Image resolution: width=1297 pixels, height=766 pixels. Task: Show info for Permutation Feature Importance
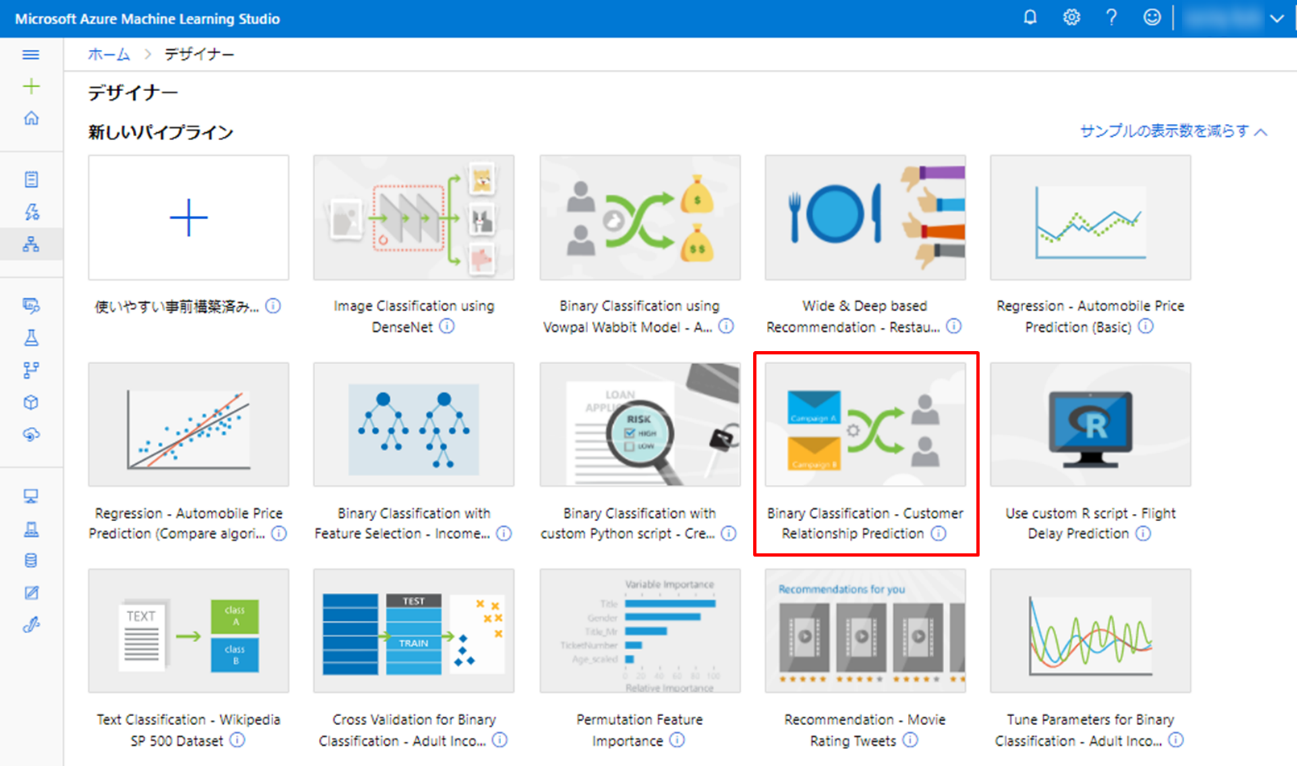[x=677, y=740]
